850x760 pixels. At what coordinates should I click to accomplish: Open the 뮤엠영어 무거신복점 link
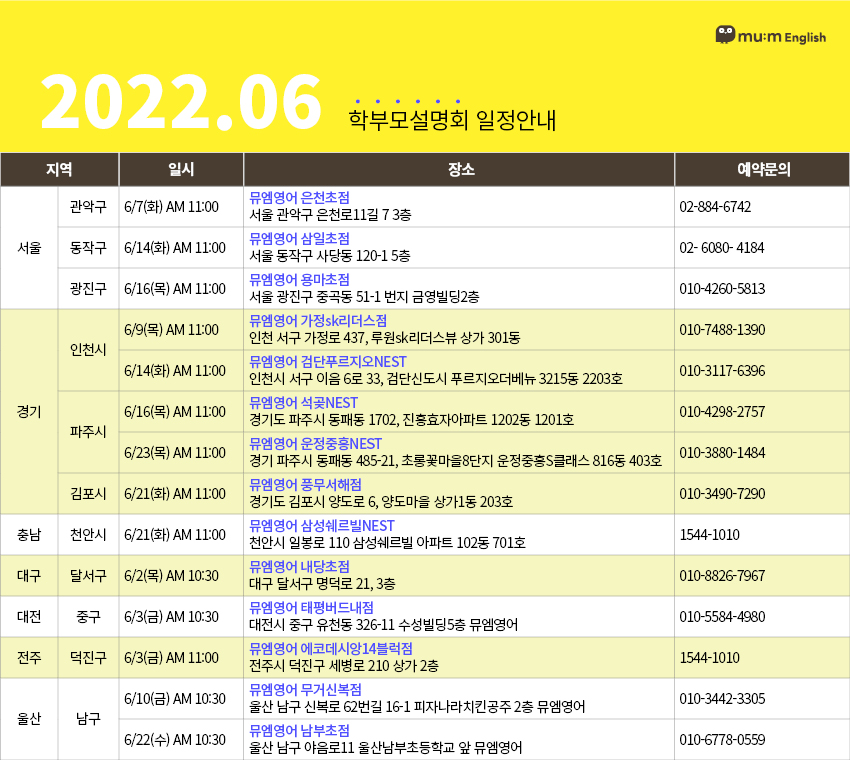(305, 690)
